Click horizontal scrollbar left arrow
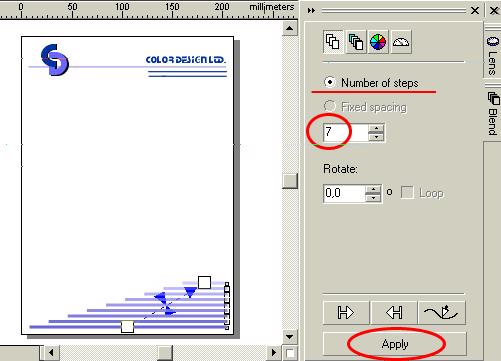501x361 pixels. (51, 352)
